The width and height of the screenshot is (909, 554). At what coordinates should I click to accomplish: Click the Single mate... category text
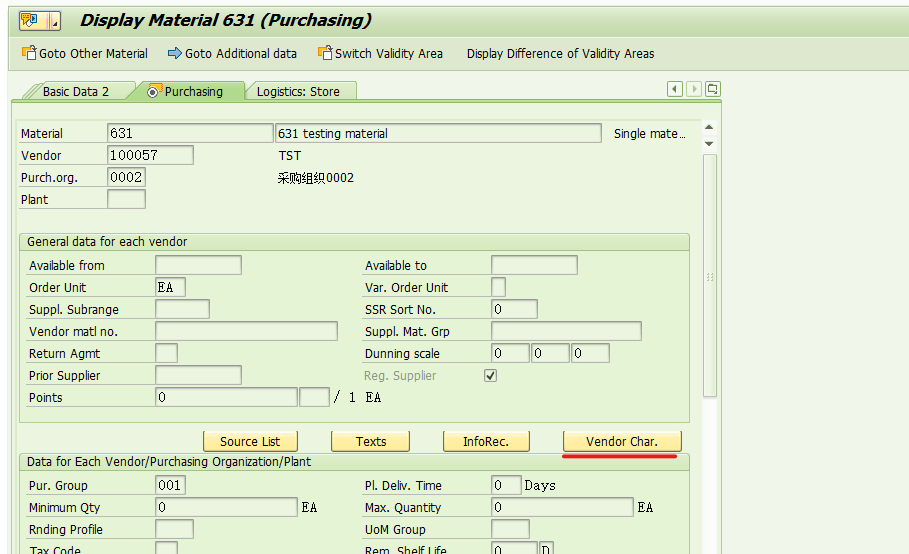(650, 134)
